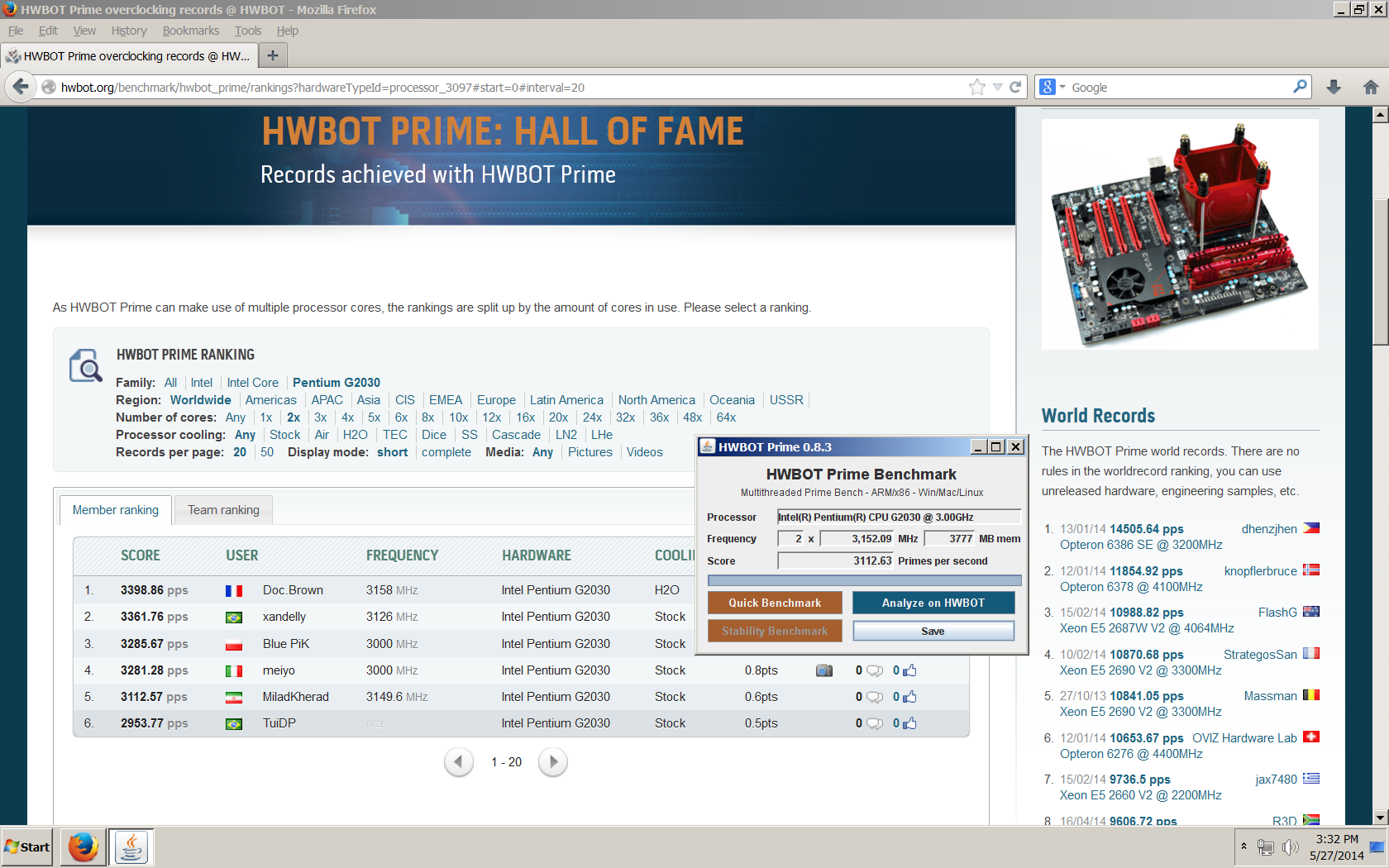The image size is (1389, 868).
Task: Click the network tray icon
Action: coord(1265,847)
